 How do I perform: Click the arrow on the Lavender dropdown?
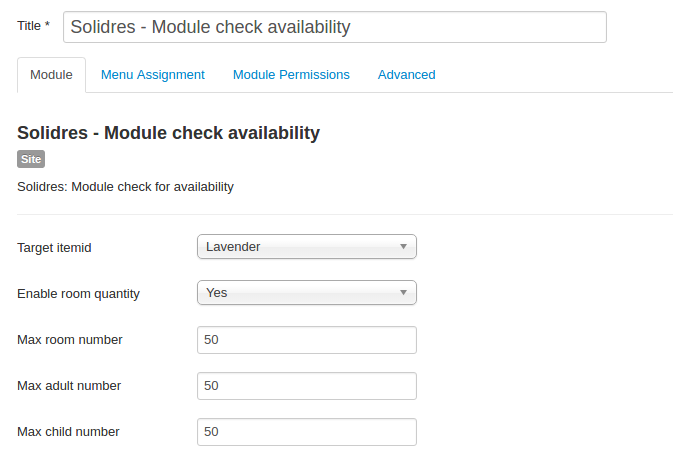pos(403,246)
